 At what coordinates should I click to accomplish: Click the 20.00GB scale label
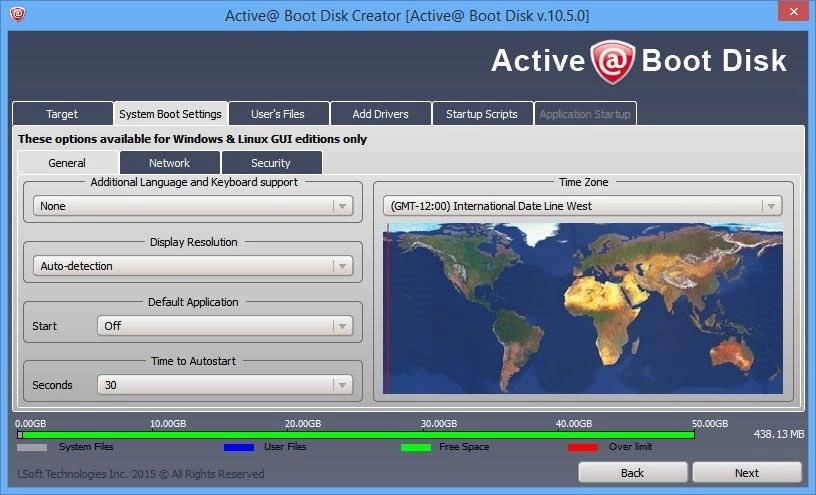coord(303,423)
